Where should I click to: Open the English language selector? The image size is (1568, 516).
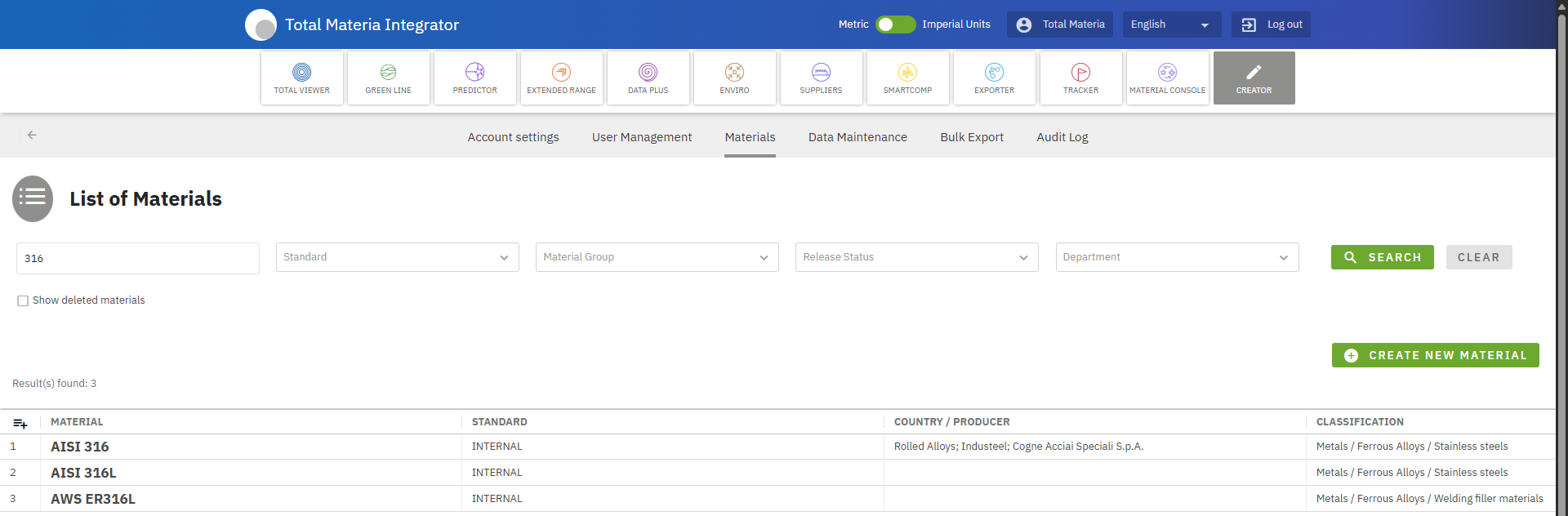click(x=1170, y=24)
